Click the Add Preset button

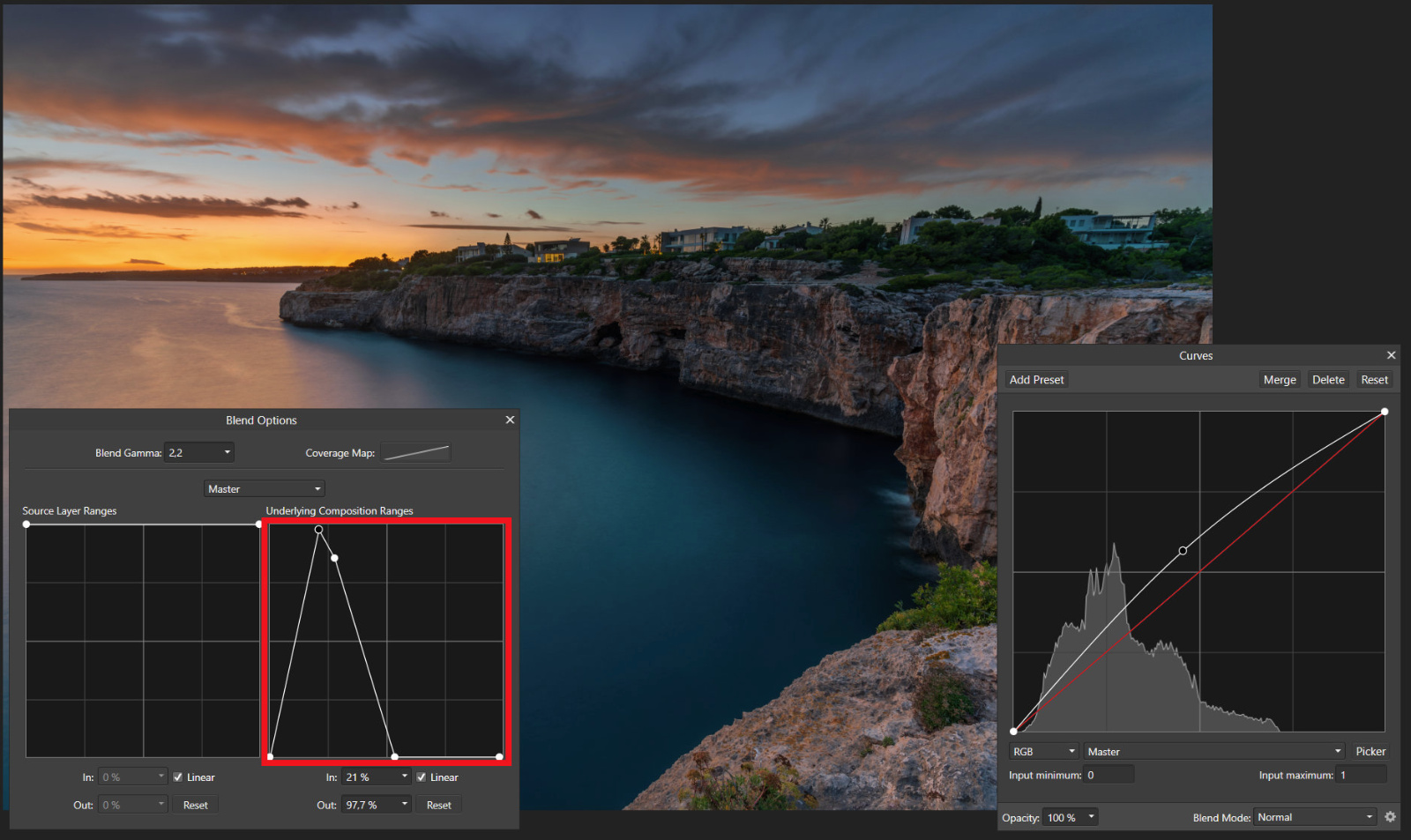click(1037, 380)
